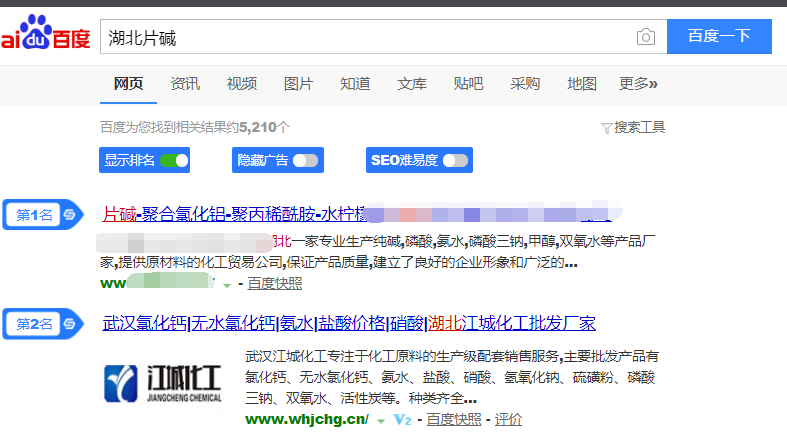The image size is (787, 433).
Task: Open image search via camera icon
Action: (645, 37)
